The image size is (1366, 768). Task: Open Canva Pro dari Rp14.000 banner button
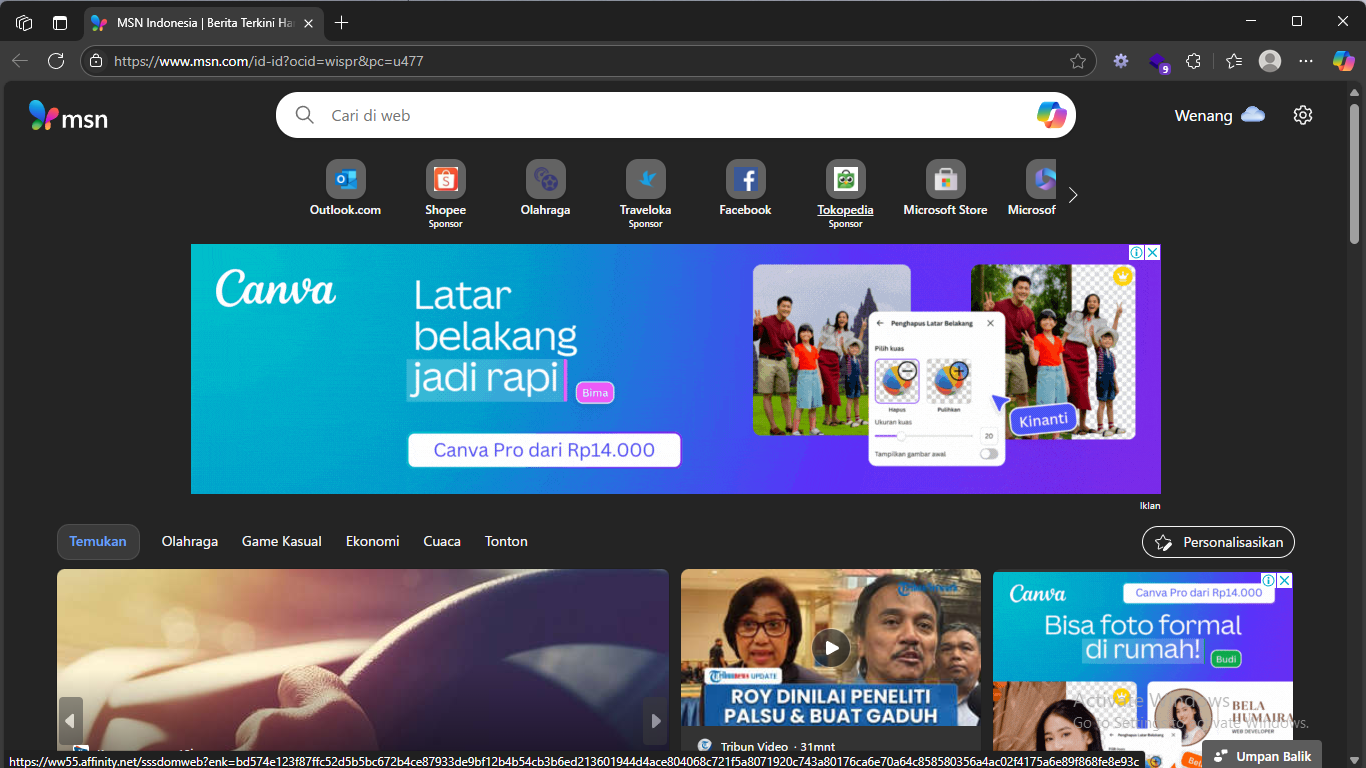544,450
